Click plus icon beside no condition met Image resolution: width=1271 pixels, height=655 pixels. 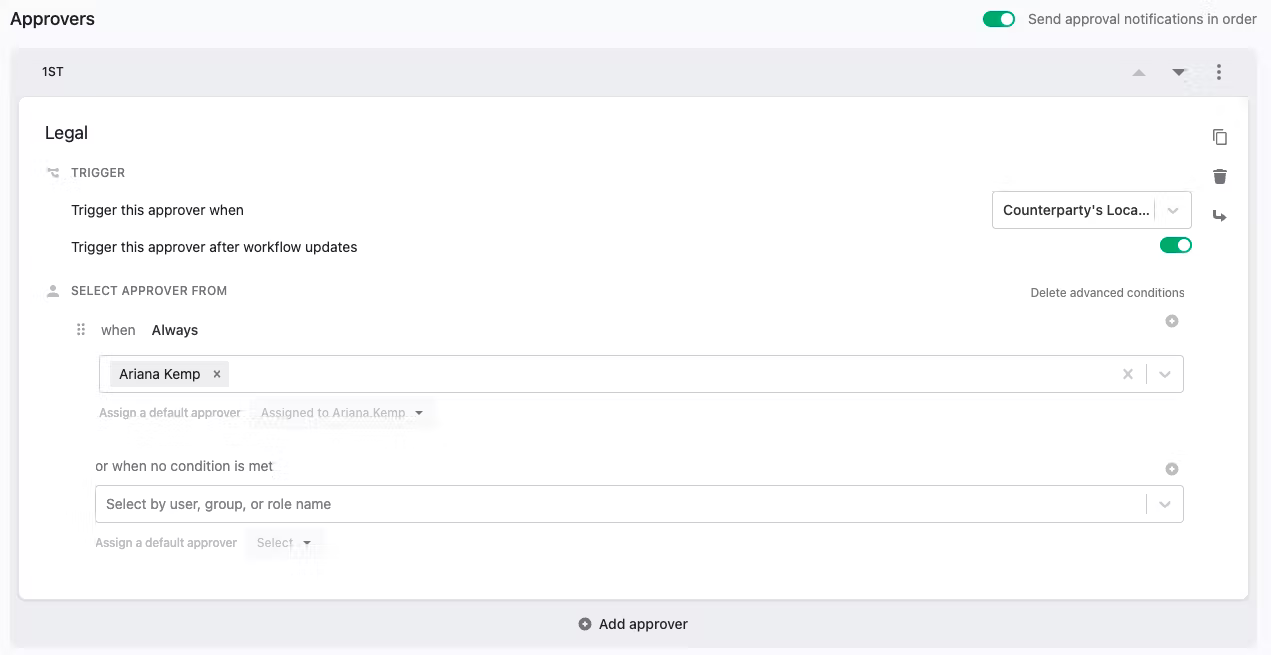(1172, 469)
